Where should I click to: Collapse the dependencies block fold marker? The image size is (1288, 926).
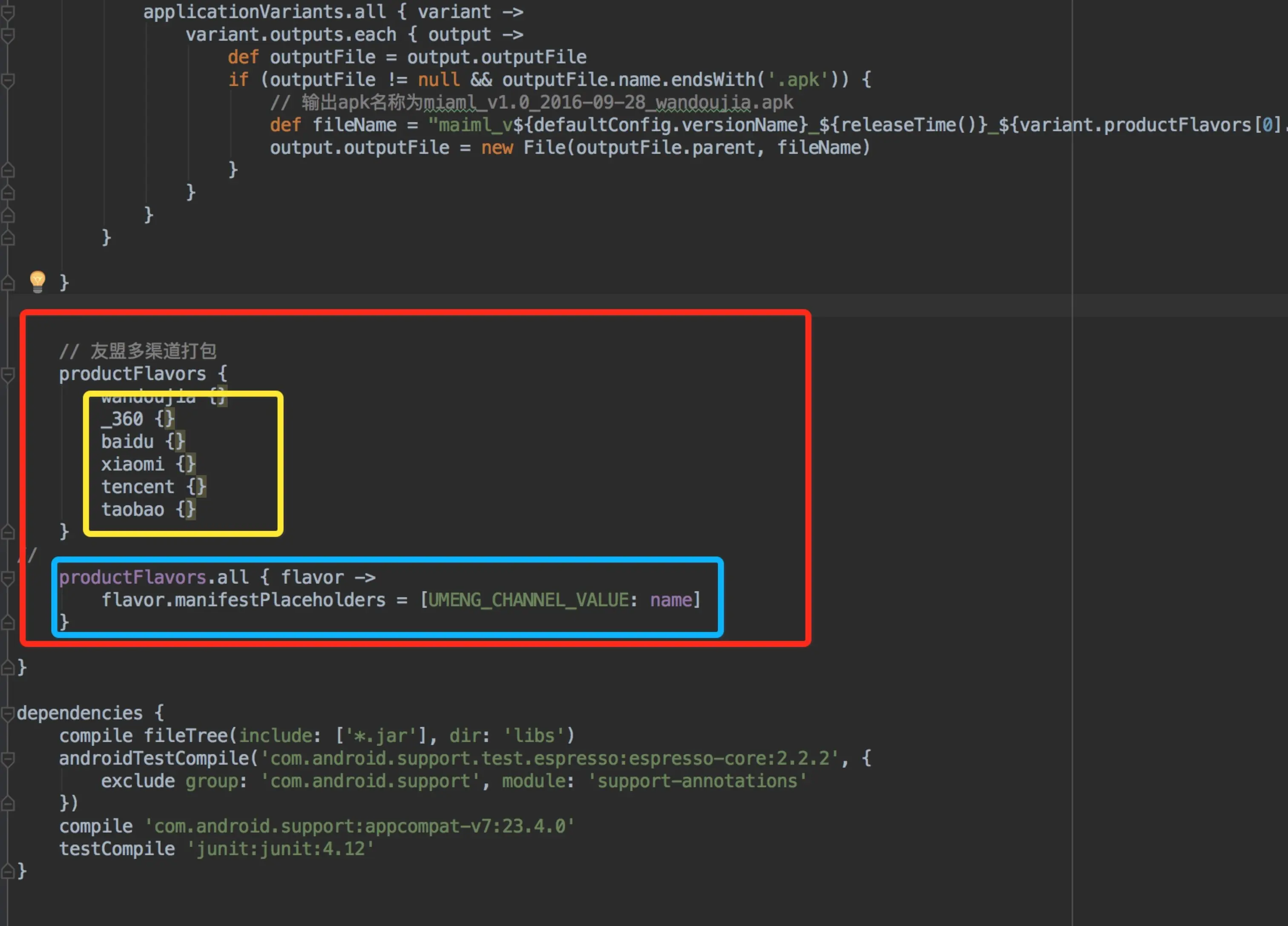point(7,713)
